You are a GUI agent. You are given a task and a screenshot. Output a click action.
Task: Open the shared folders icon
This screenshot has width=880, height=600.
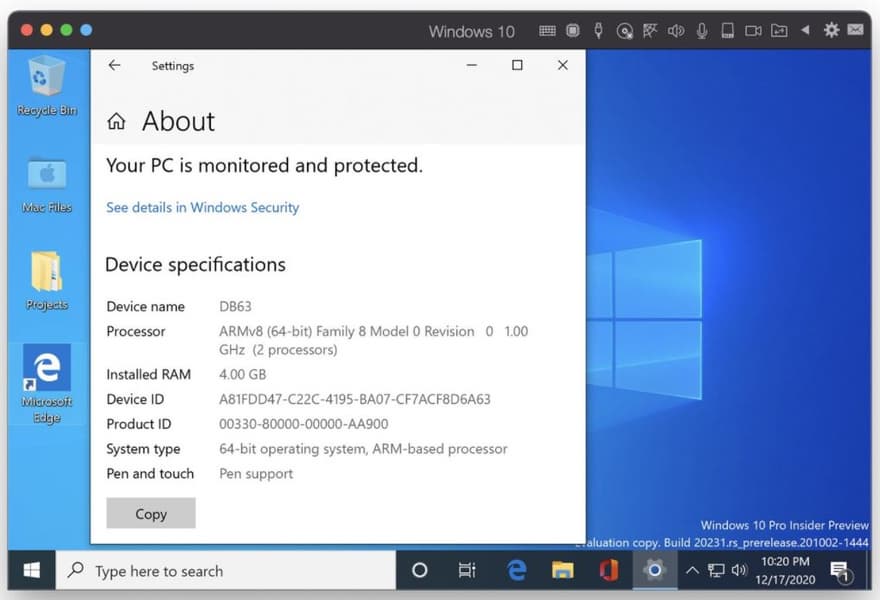pyautogui.click(x=779, y=30)
